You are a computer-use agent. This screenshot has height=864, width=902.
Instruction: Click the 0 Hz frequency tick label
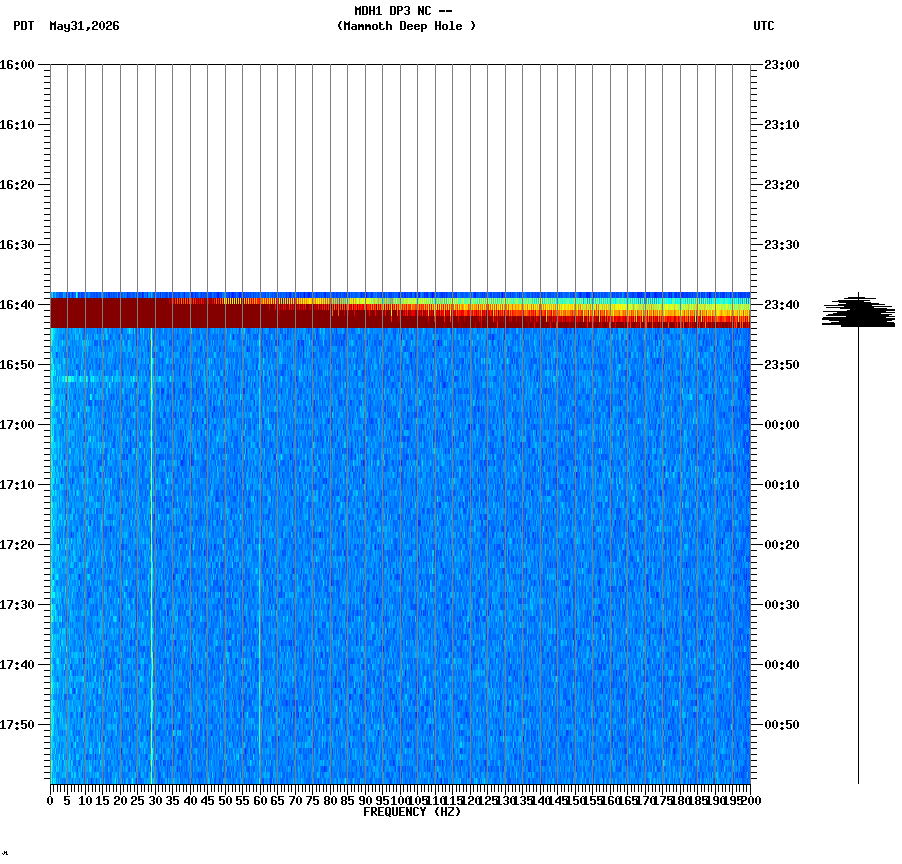pos(51,801)
